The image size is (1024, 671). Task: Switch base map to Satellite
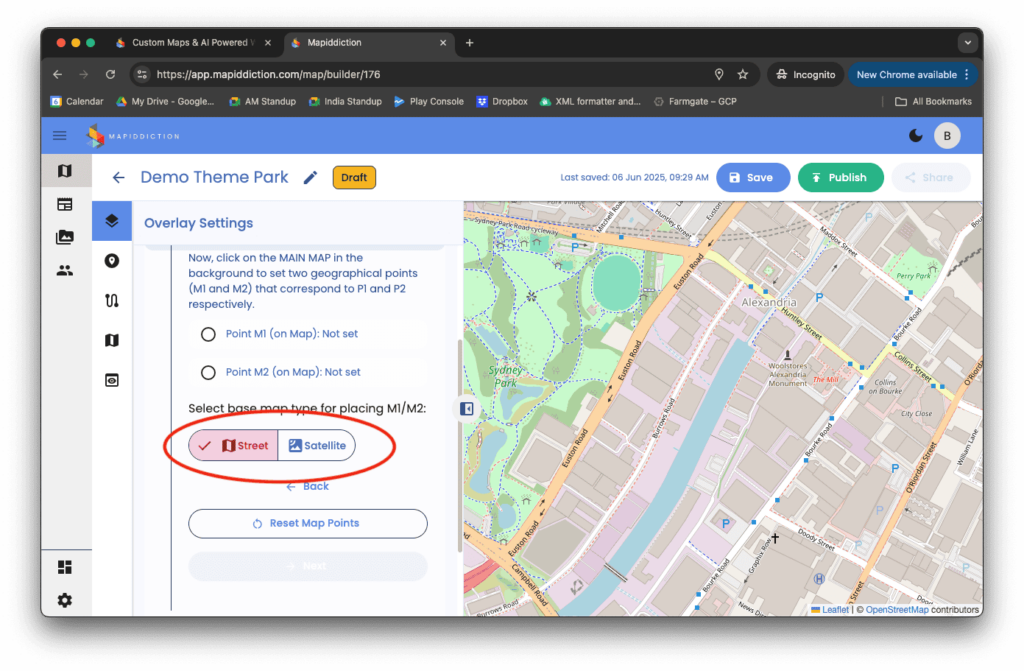point(317,446)
